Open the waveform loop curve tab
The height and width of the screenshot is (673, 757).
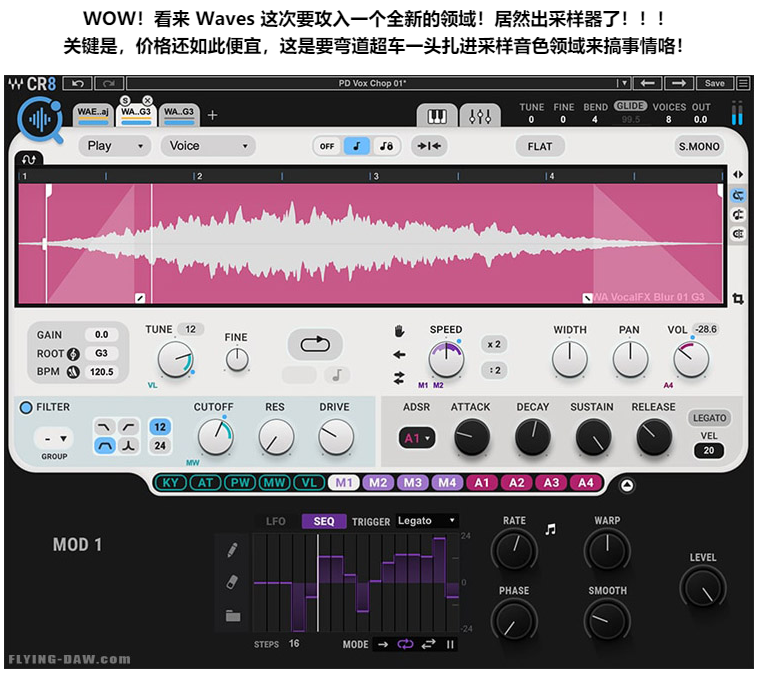28,159
